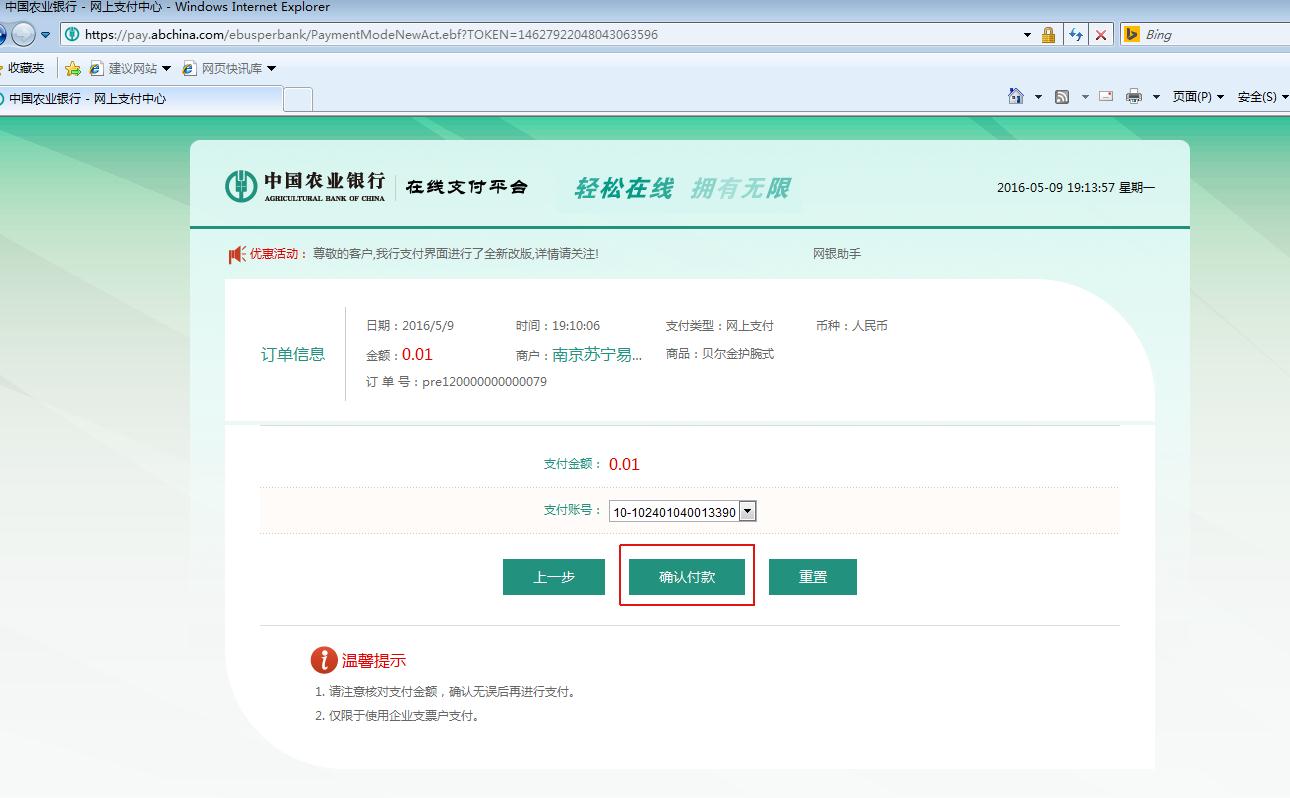Open a new blank tab

(298, 98)
